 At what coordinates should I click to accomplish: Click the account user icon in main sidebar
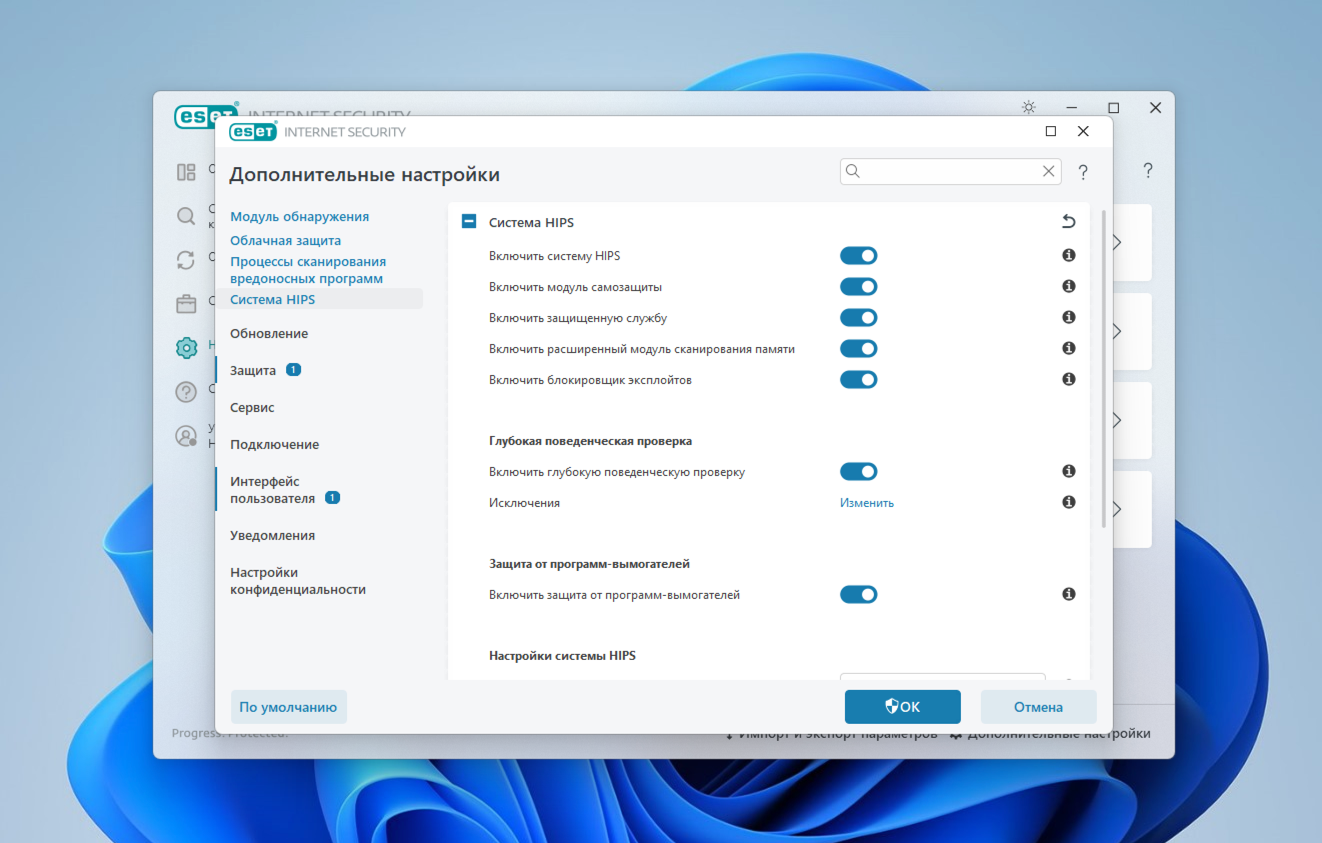click(186, 436)
